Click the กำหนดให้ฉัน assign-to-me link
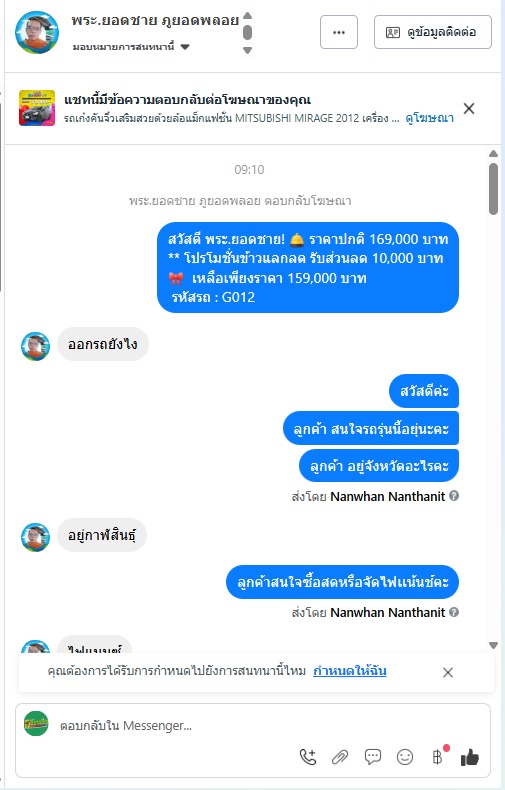This screenshot has width=505, height=790. pyautogui.click(x=350, y=671)
